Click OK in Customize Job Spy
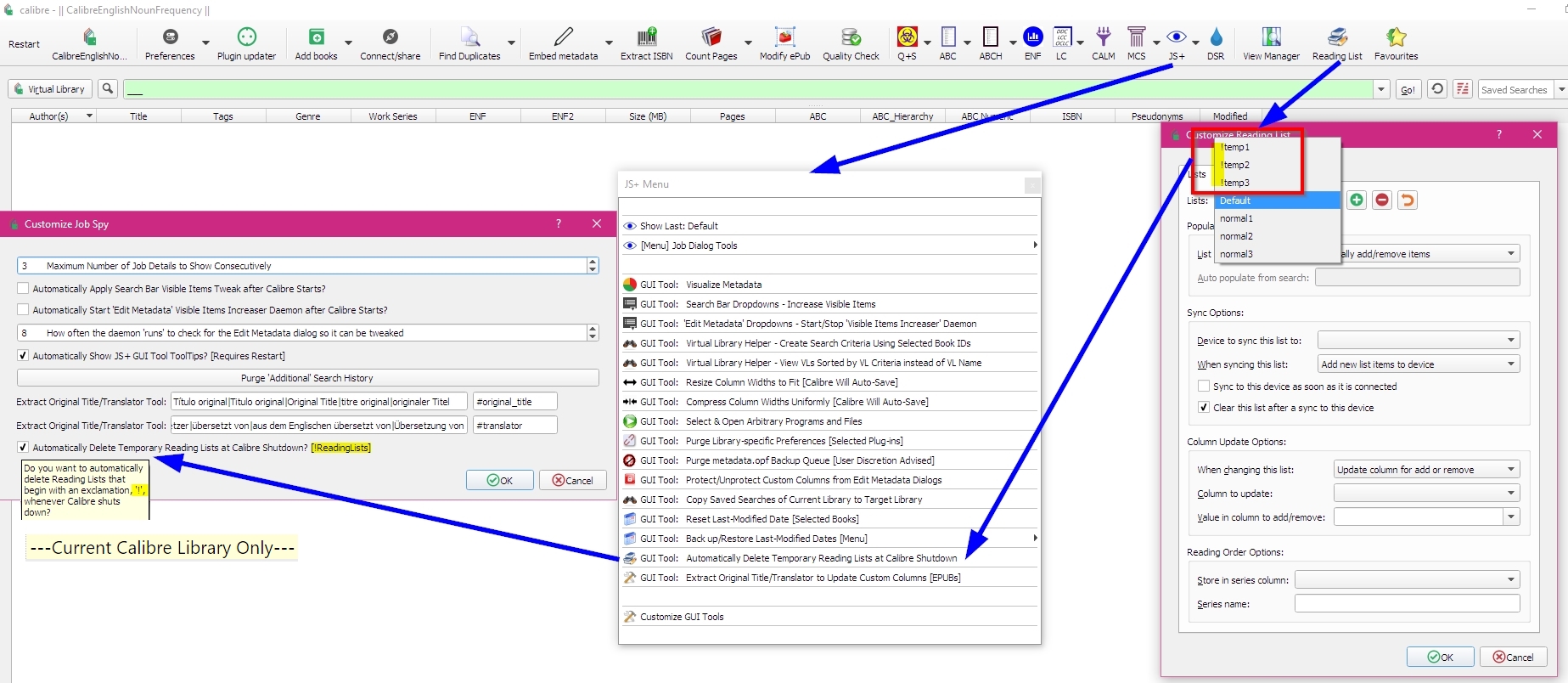 [x=499, y=480]
